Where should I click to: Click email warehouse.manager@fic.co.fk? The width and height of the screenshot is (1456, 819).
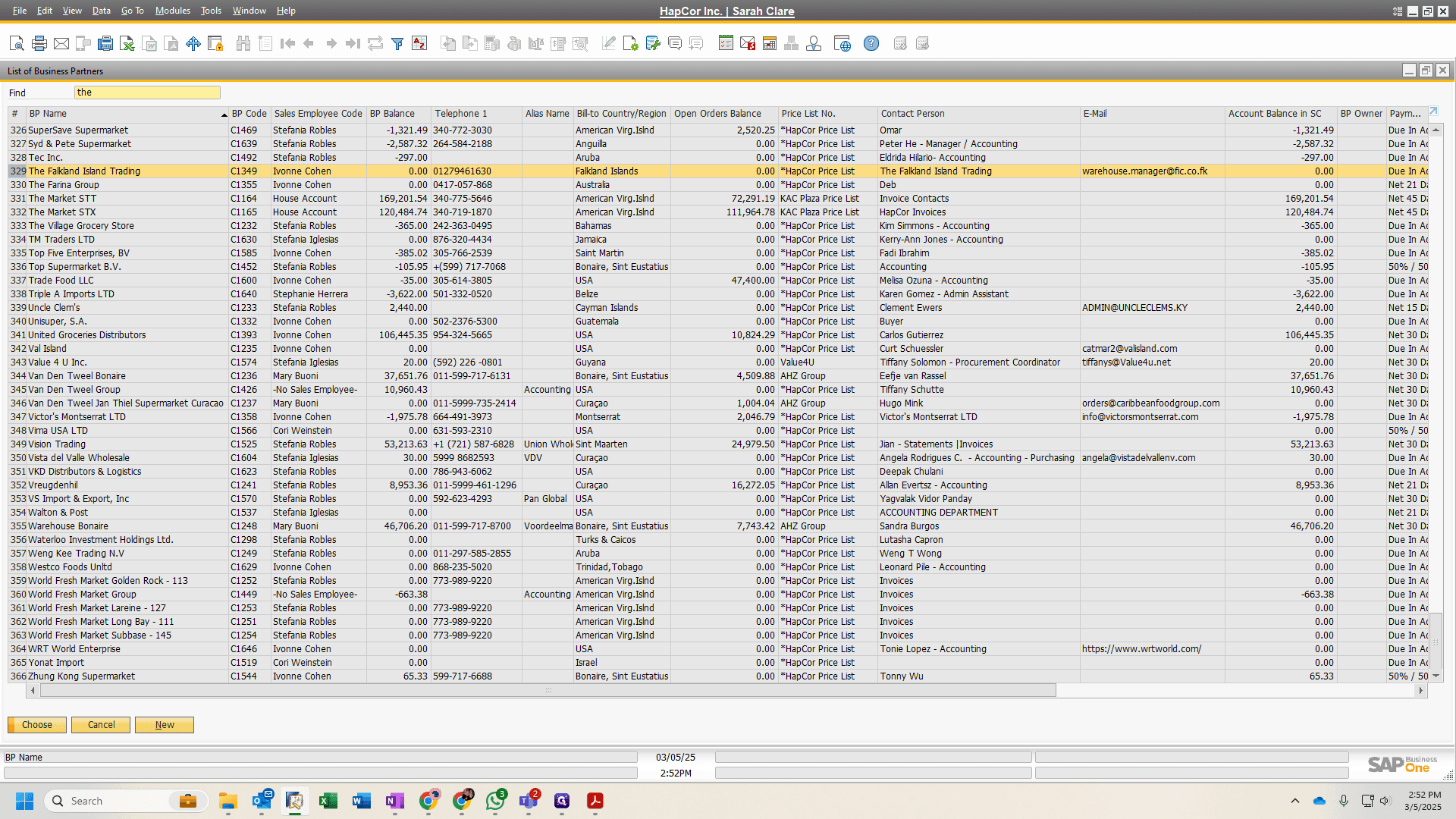[1144, 171]
